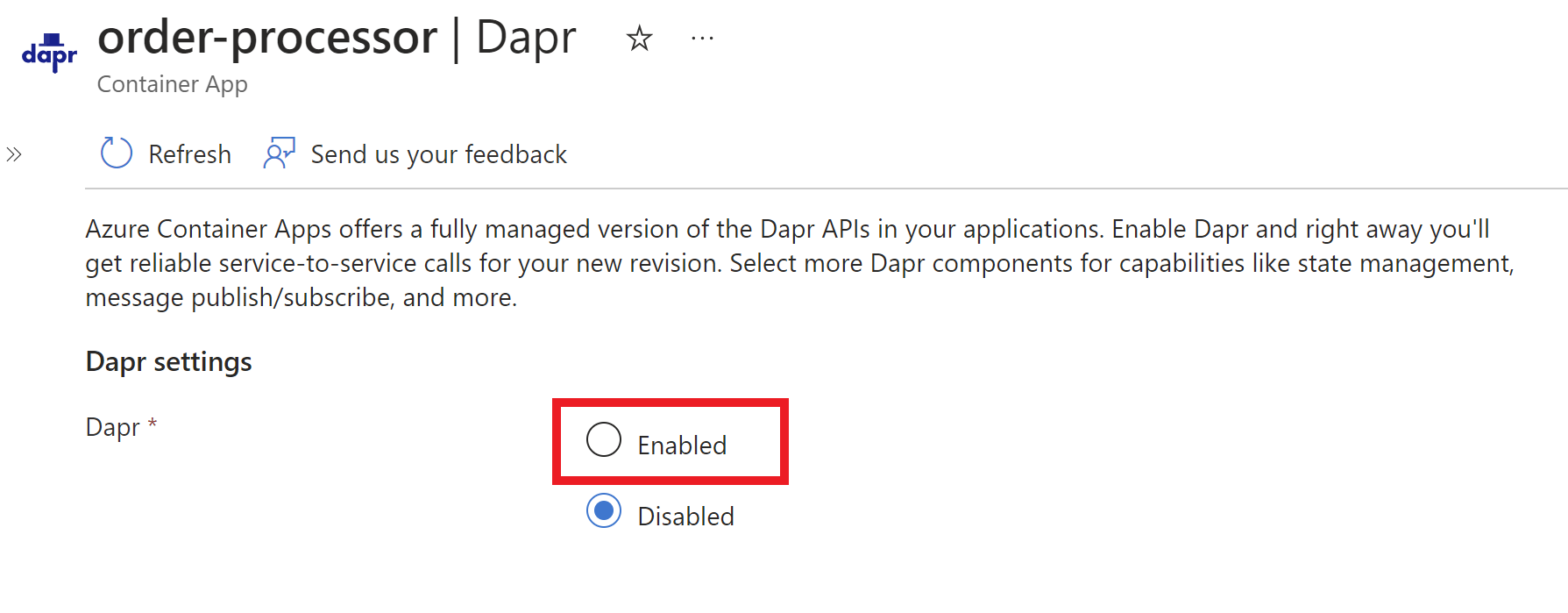Image resolution: width=1568 pixels, height=613 pixels.
Task: Open the ellipsis menu next to order-processor
Action: pos(701,39)
